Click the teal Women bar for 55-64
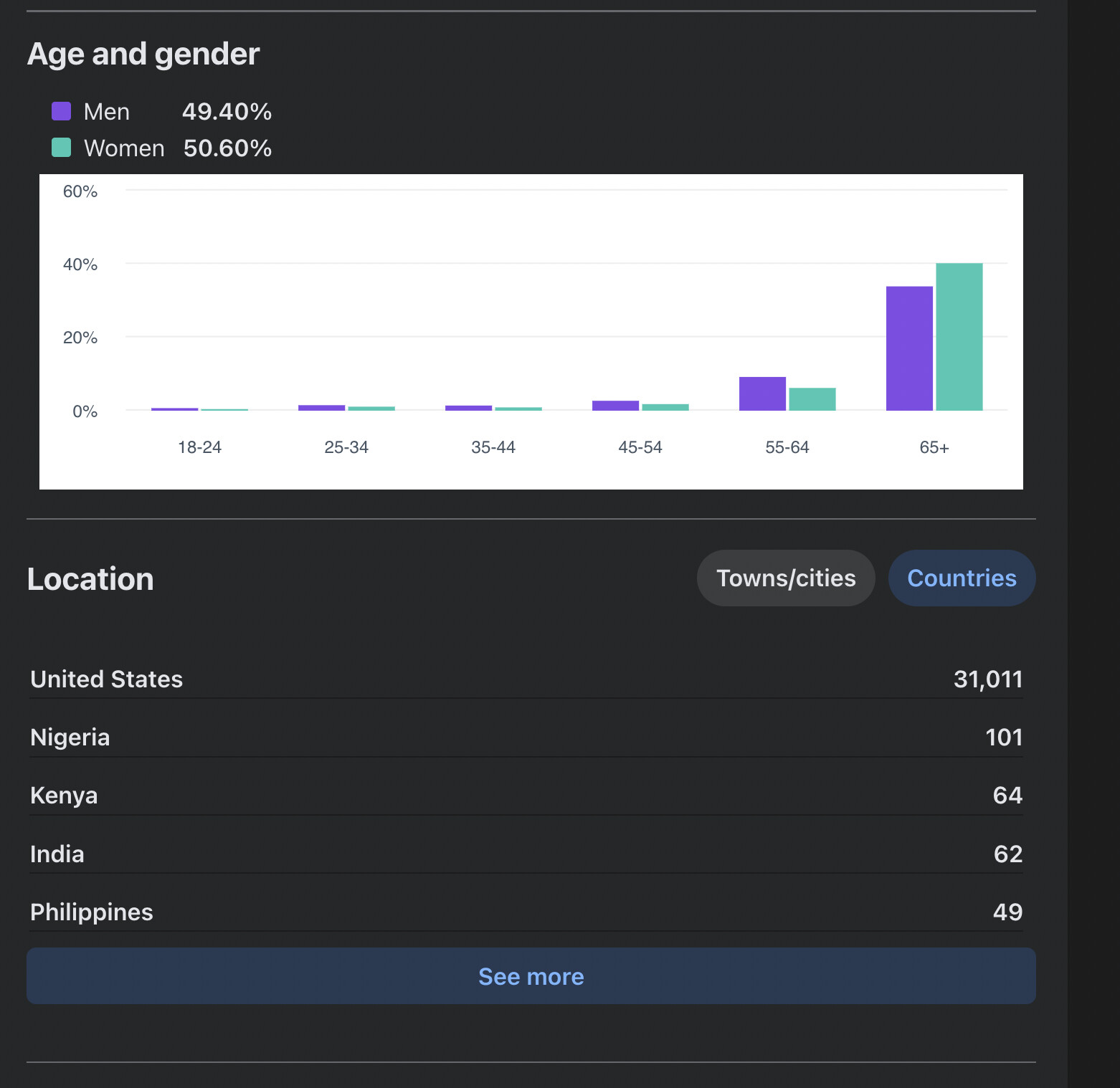Viewport: 1120px width, 1088px height. pyautogui.click(x=812, y=399)
